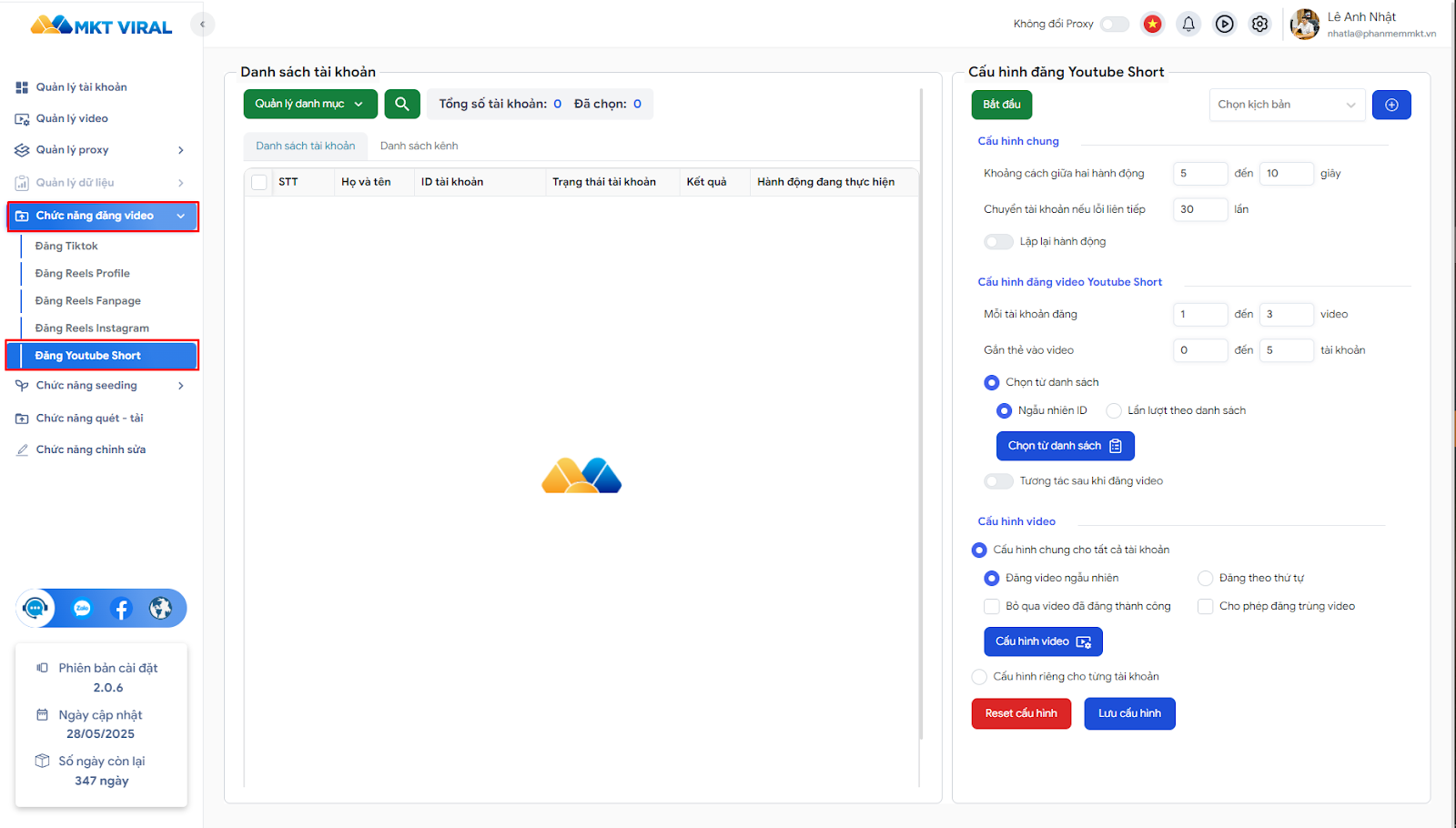The image size is (1456, 828).
Task: Click Gắn thẻ vào video maximum field
Action: click(1287, 350)
